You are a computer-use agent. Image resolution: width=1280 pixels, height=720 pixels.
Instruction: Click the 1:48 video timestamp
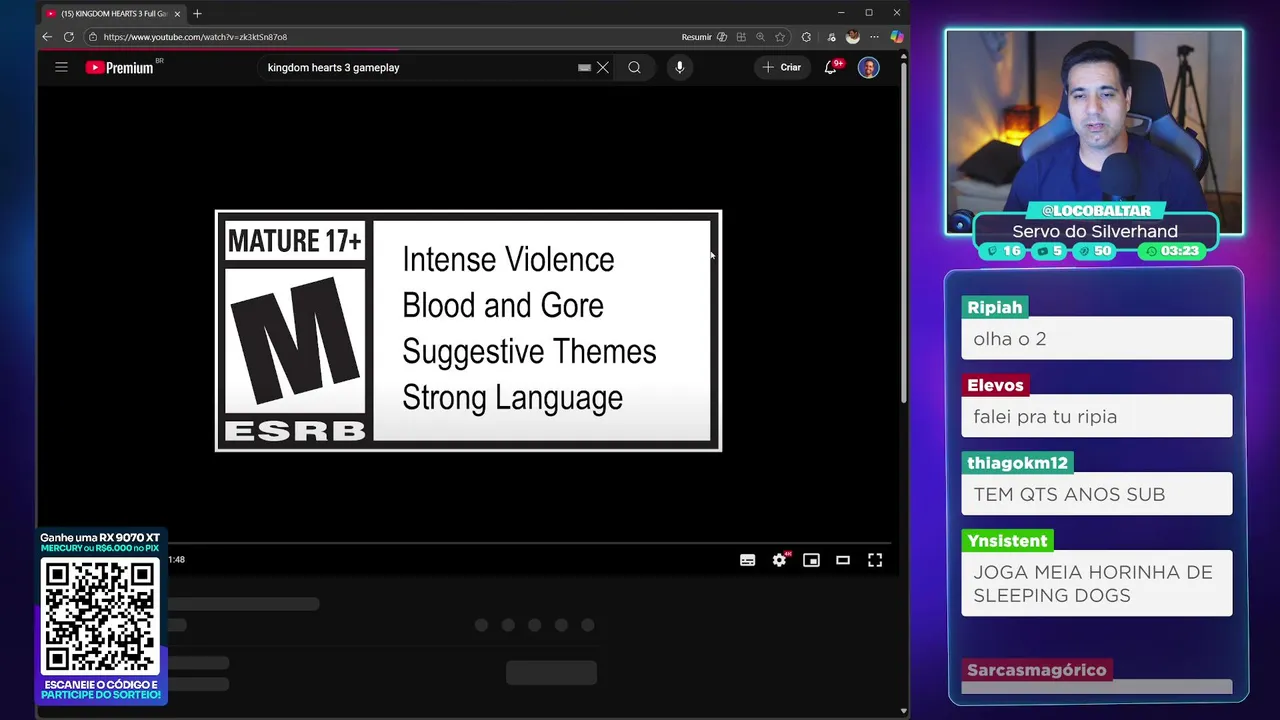point(176,559)
